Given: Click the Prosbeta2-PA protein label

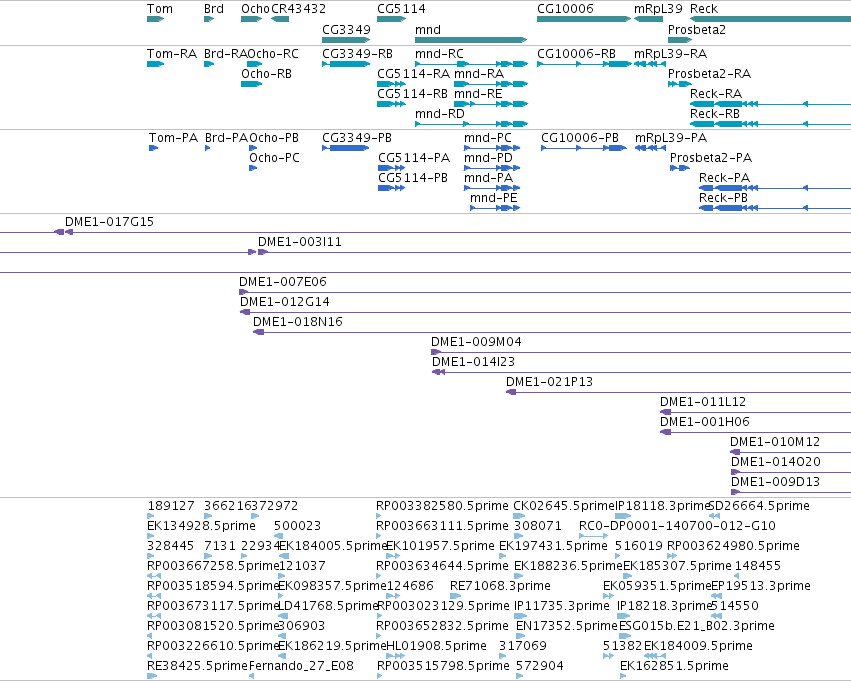Looking at the screenshot, I should pos(711,158).
